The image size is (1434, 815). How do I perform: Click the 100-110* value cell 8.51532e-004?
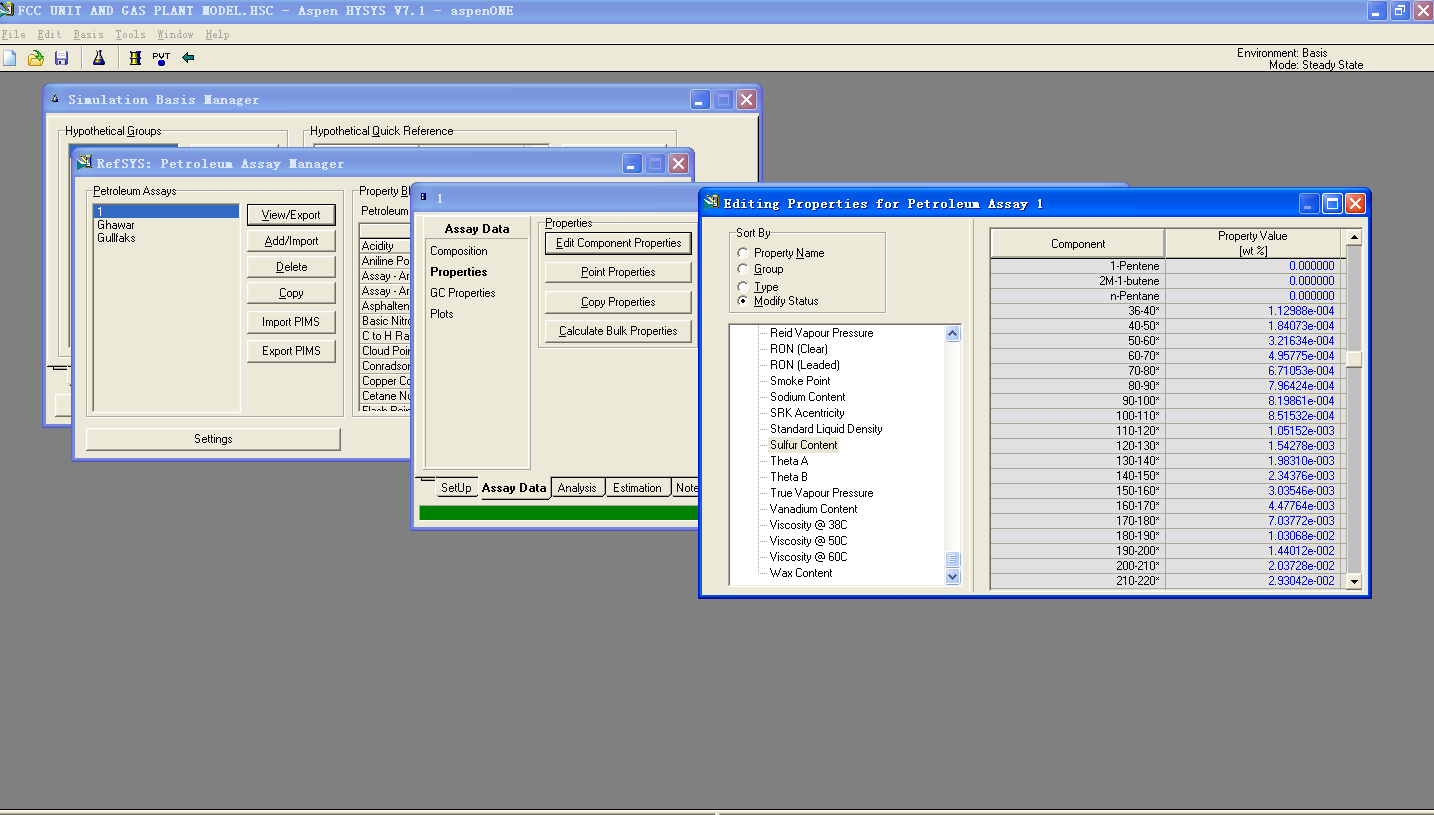pos(1253,416)
